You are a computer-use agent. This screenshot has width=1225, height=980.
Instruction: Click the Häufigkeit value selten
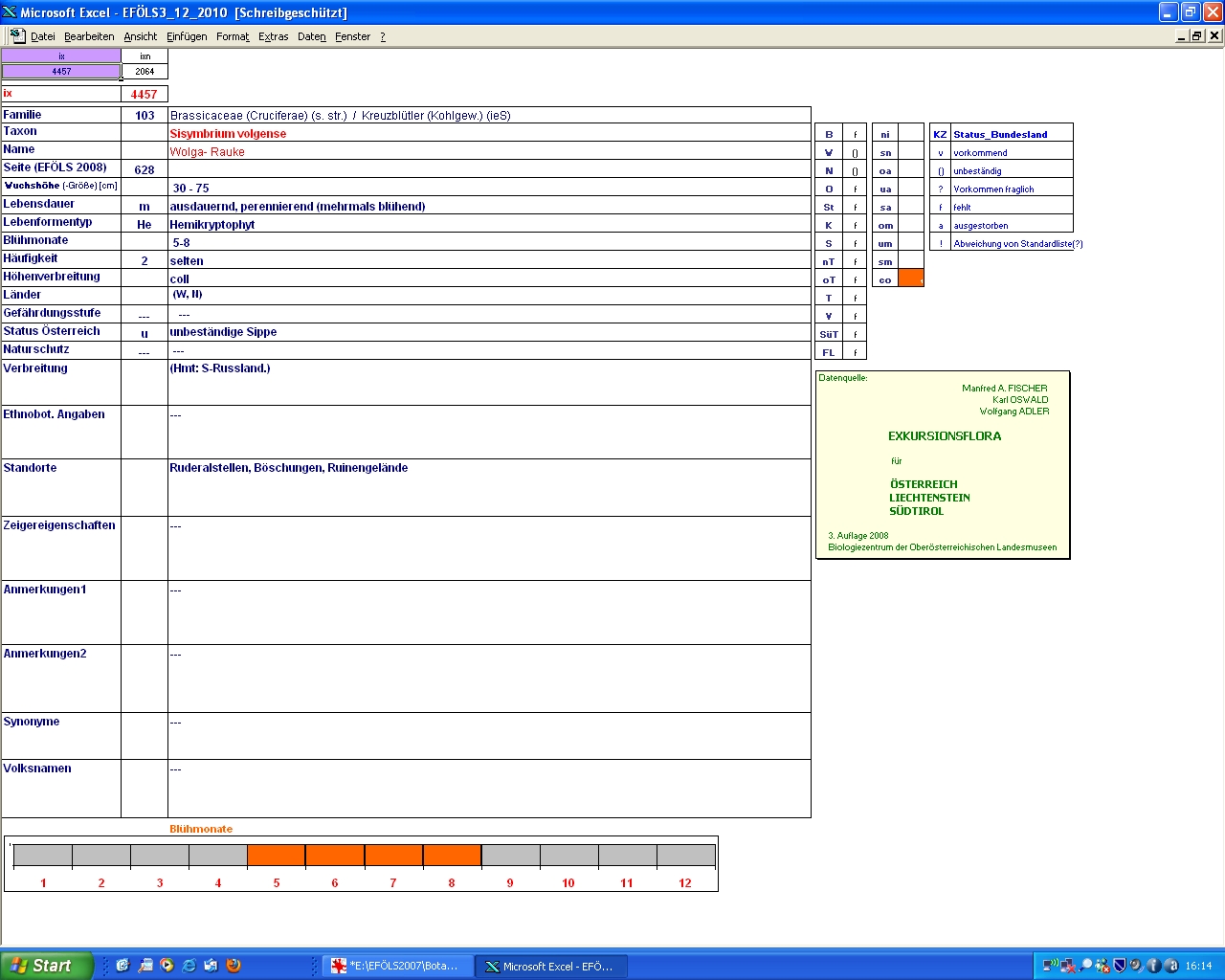click(187, 261)
